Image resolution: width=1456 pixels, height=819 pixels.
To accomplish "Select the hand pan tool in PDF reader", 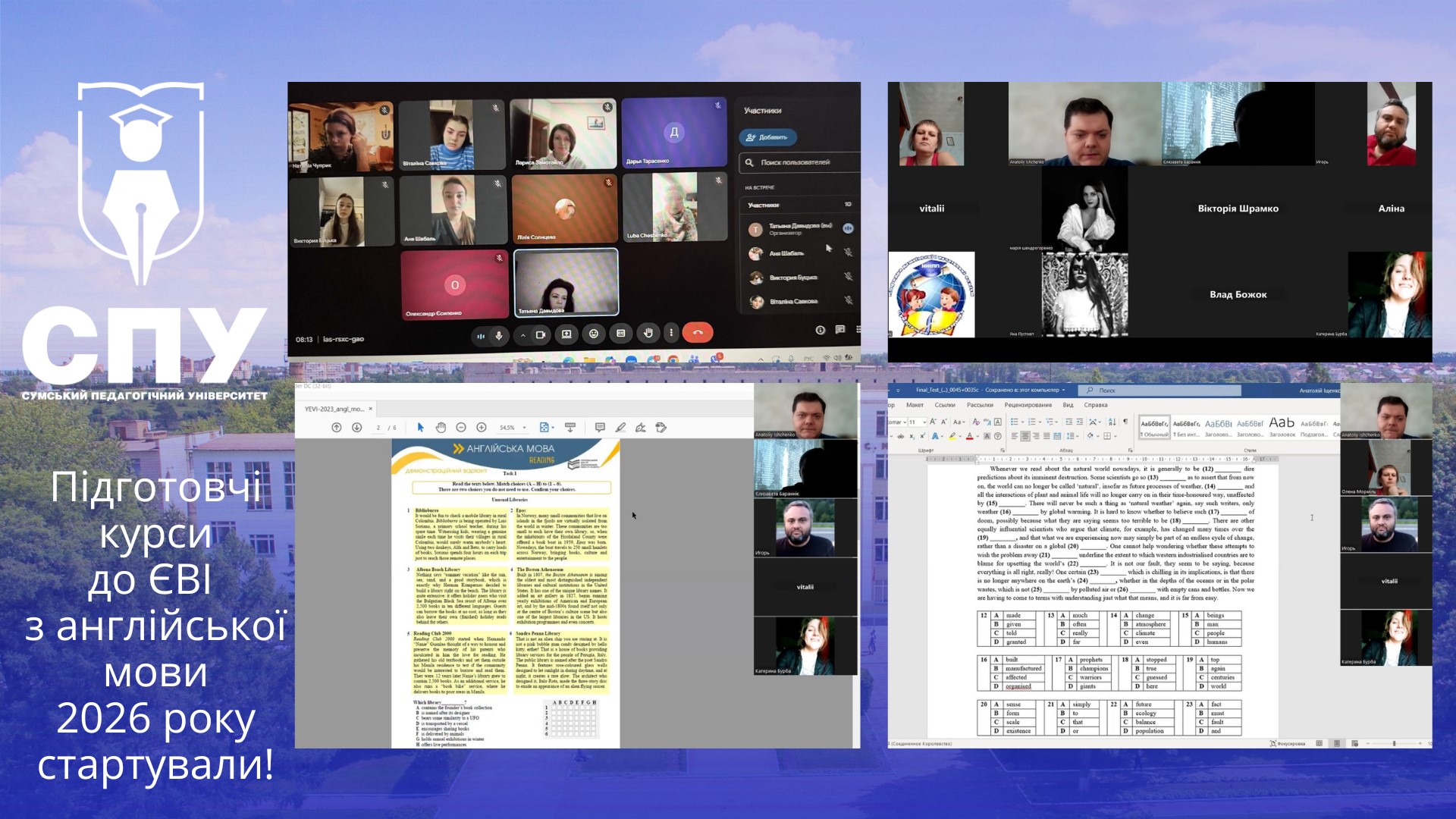I will click(x=441, y=428).
